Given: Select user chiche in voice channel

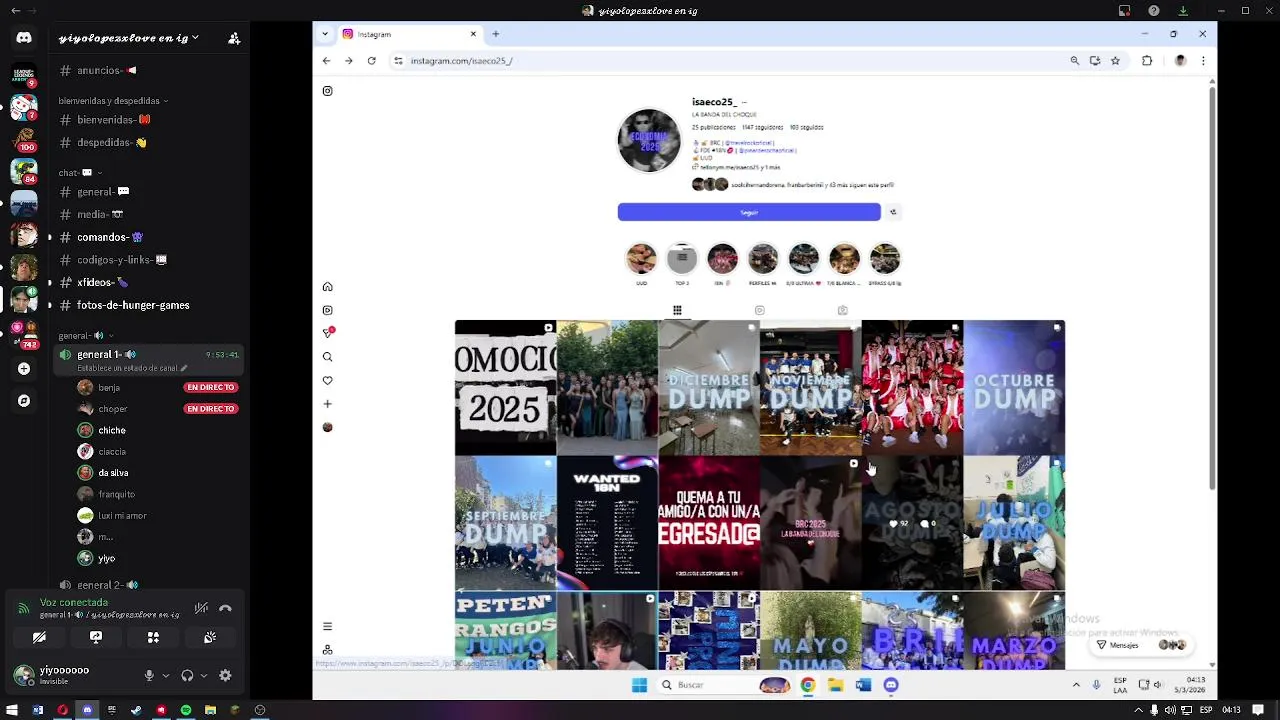Looking at the screenshot, I should pyautogui.click(x=112, y=430).
